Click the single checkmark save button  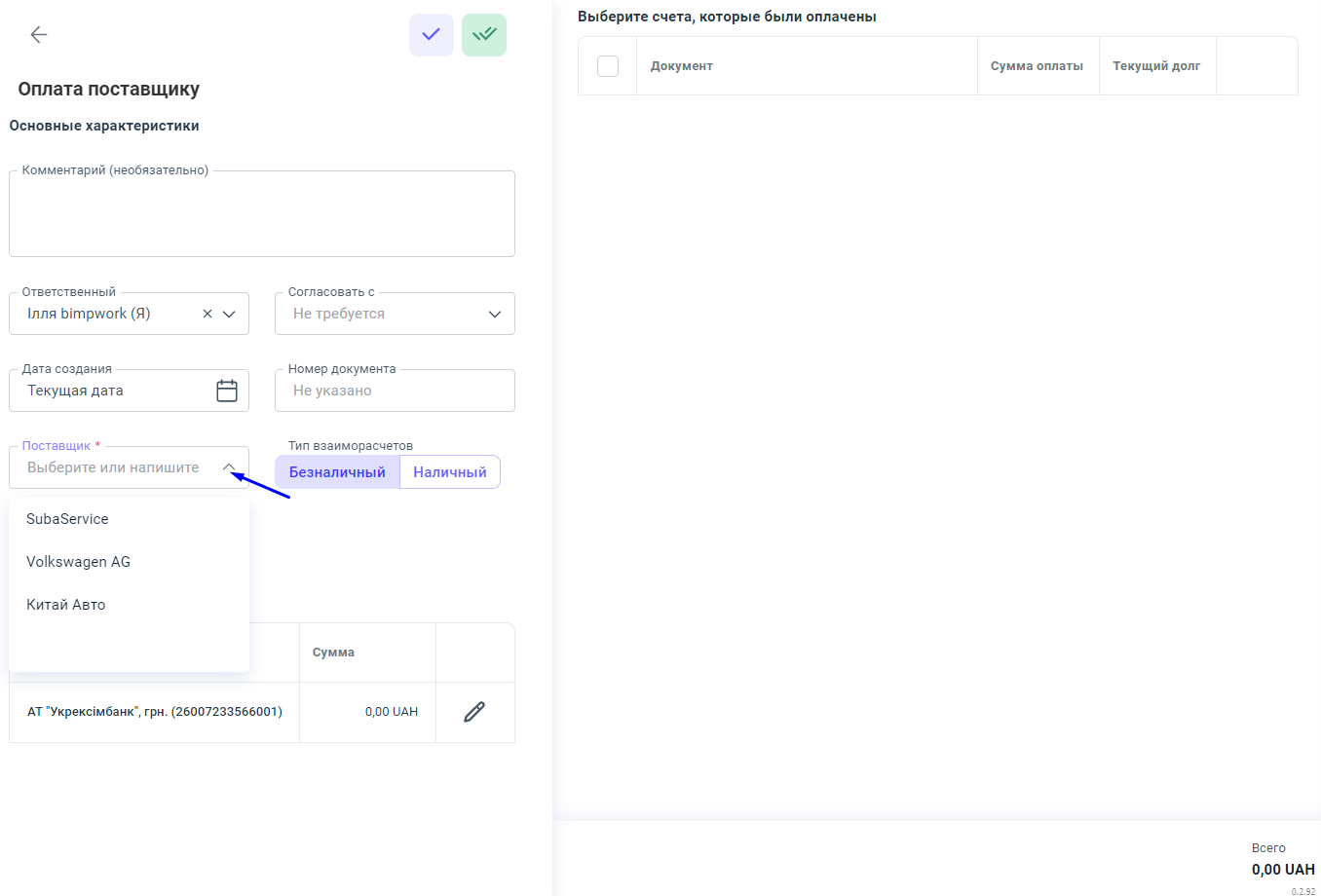tap(432, 35)
